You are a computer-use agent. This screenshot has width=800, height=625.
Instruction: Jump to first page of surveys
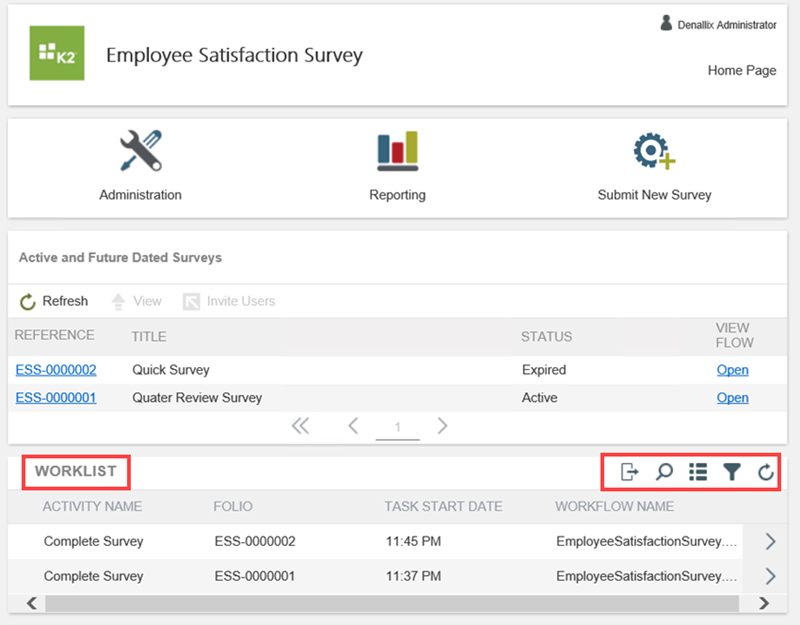(x=300, y=427)
